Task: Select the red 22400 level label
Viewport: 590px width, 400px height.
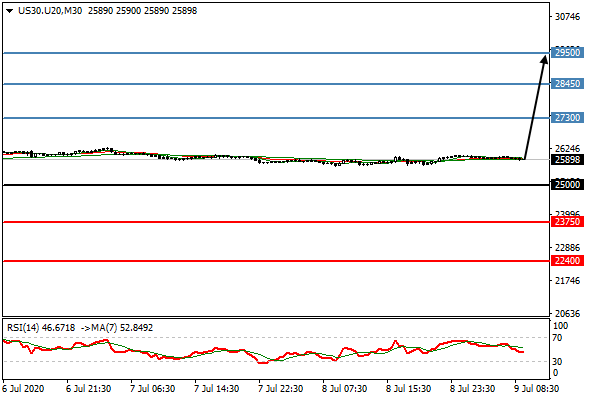Action: click(x=567, y=260)
